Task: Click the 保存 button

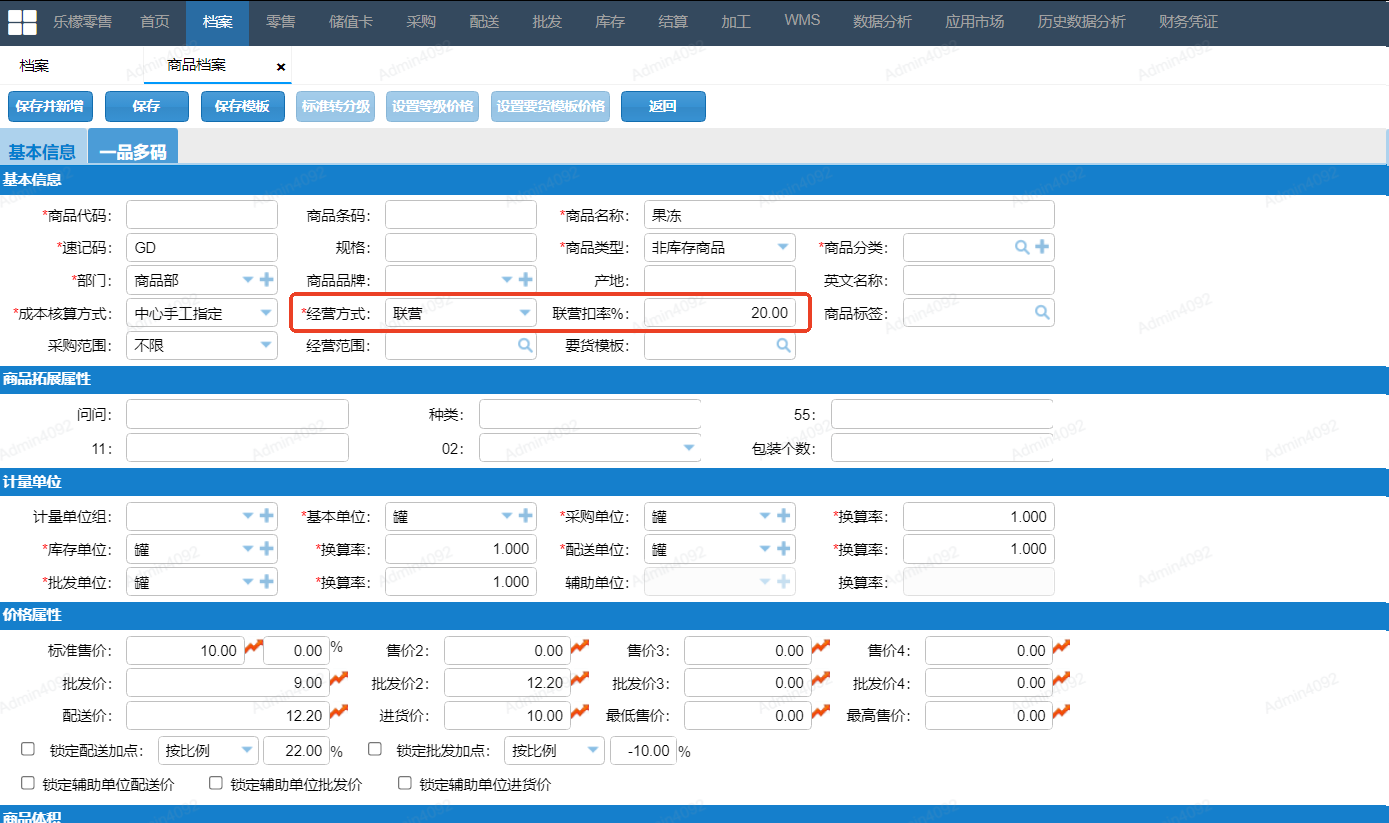Action: 147,106
